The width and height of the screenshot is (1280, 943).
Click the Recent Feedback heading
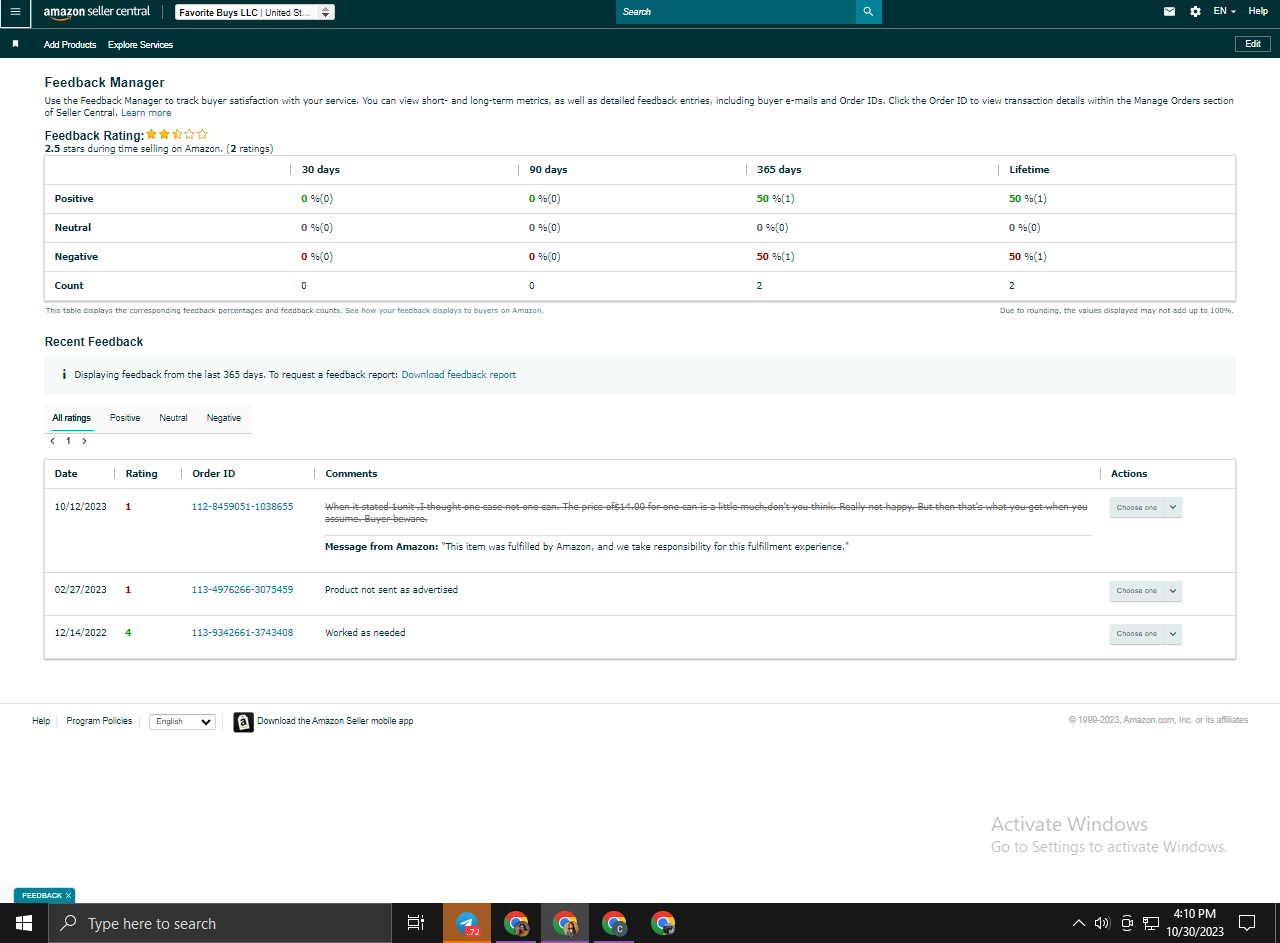[94, 342]
